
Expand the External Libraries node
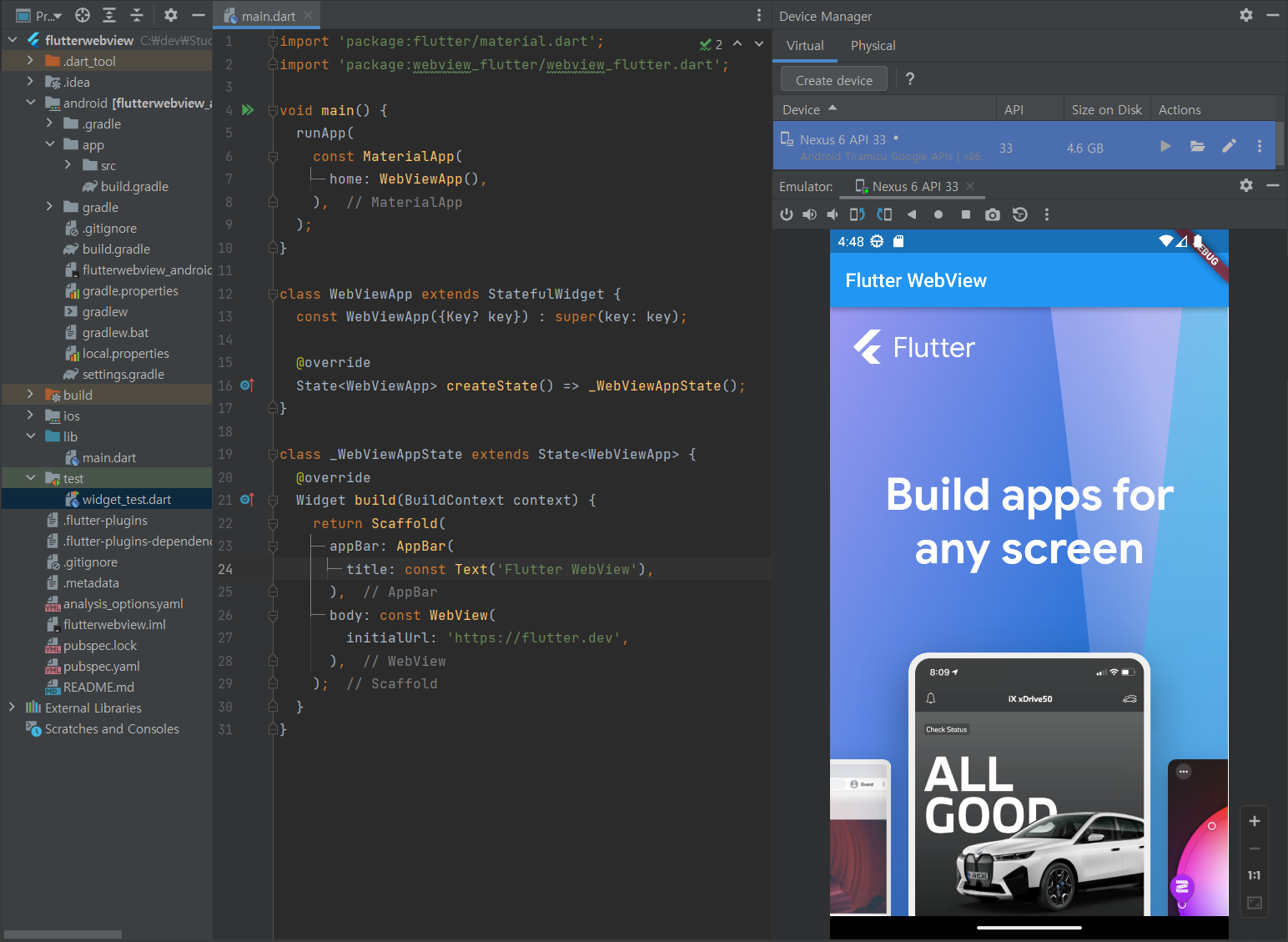point(12,707)
